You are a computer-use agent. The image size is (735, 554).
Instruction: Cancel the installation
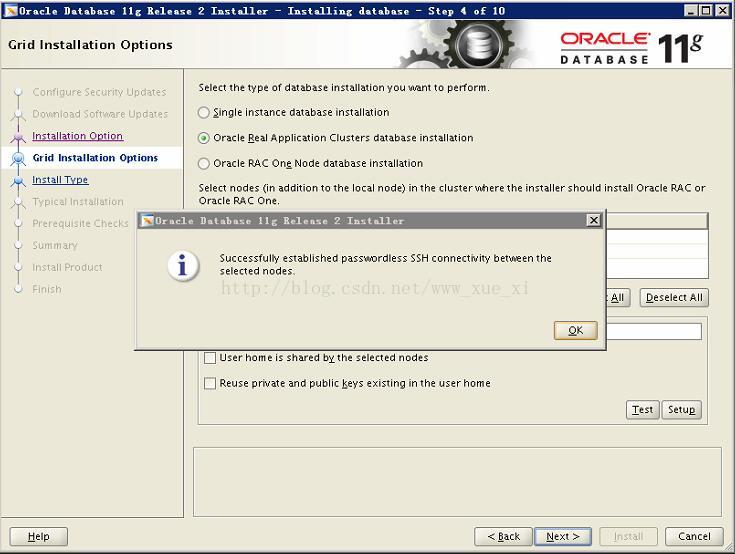click(x=694, y=536)
